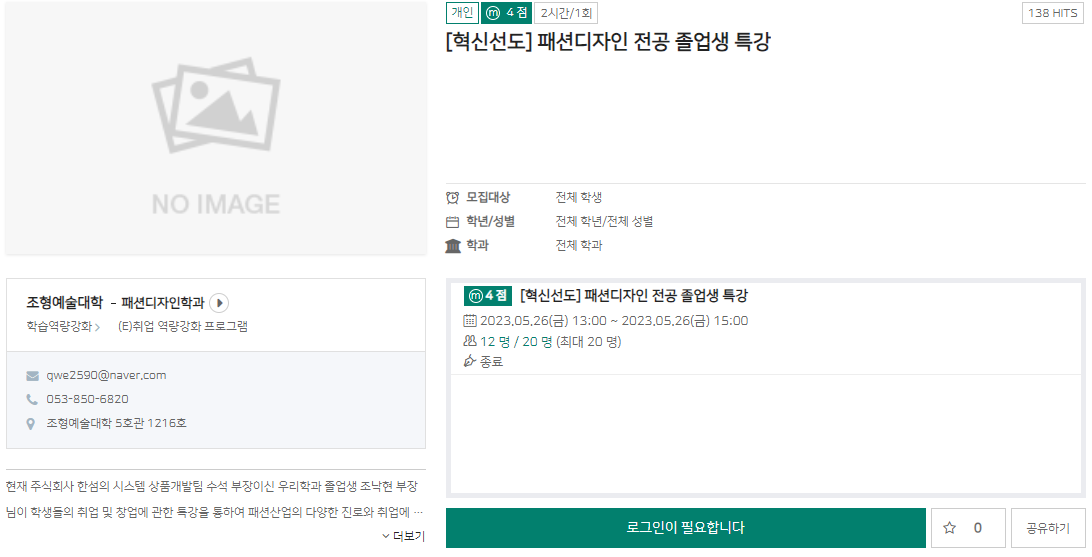Click the people icon beside 12 명 / 20 명

click(x=470, y=342)
